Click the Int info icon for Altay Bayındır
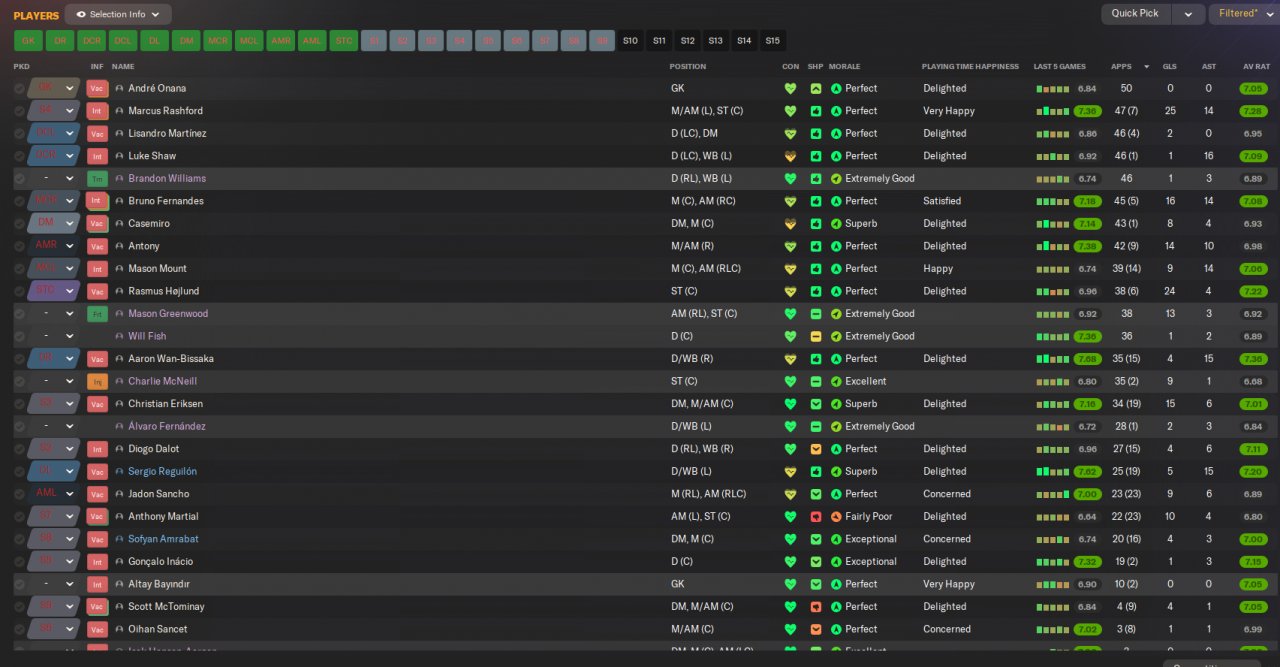 click(97, 584)
